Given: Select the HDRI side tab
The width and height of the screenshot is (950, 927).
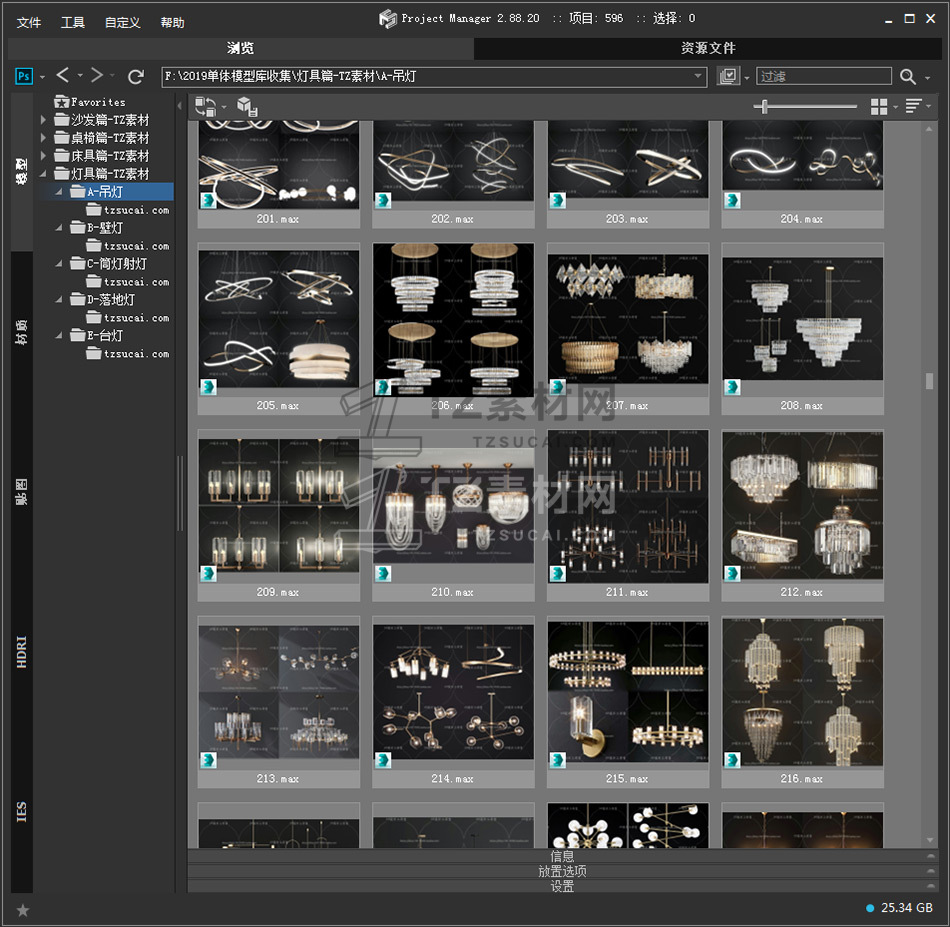Looking at the screenshot, I should click(x=22, y=650).
